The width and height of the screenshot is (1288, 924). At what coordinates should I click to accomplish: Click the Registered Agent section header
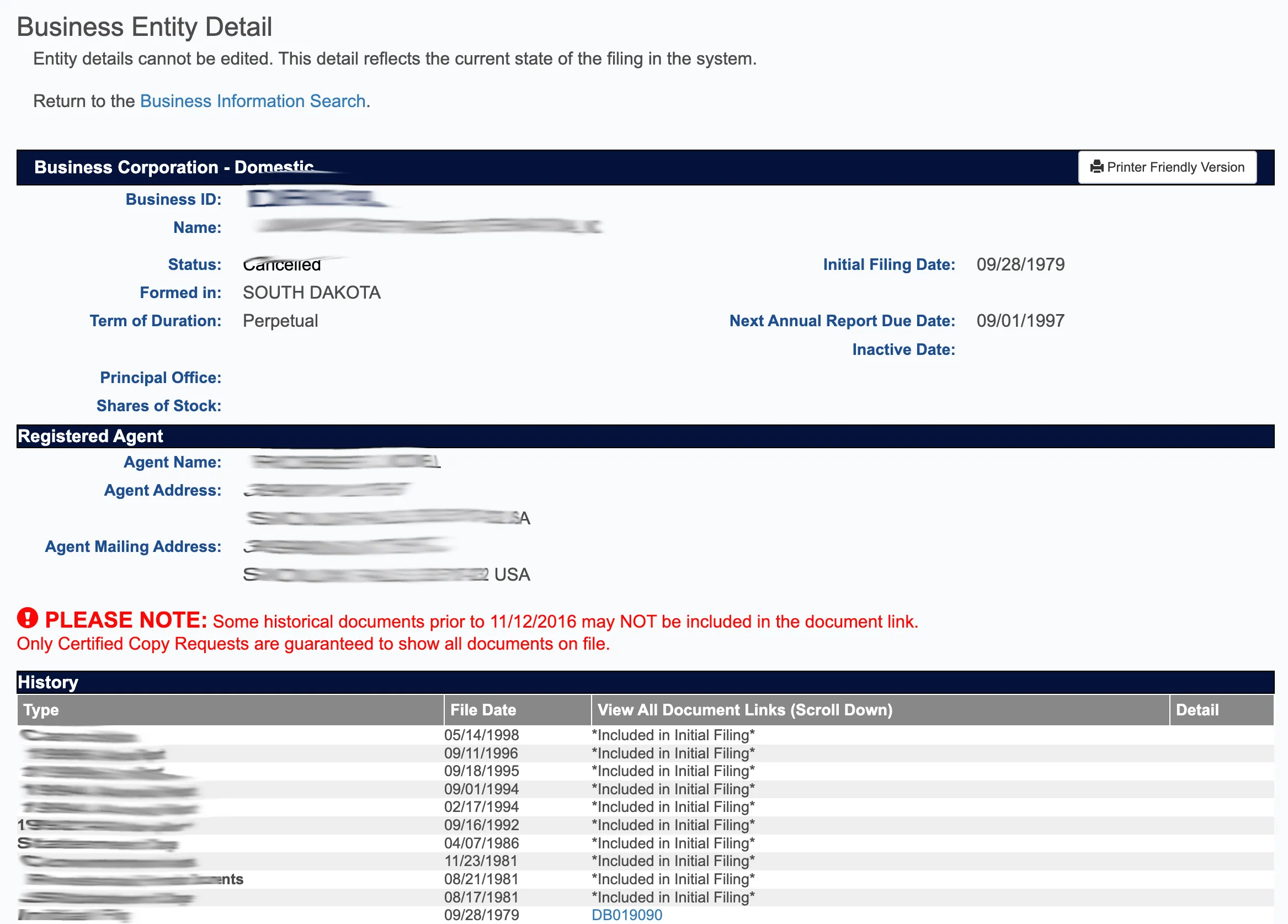pos(645,436)
